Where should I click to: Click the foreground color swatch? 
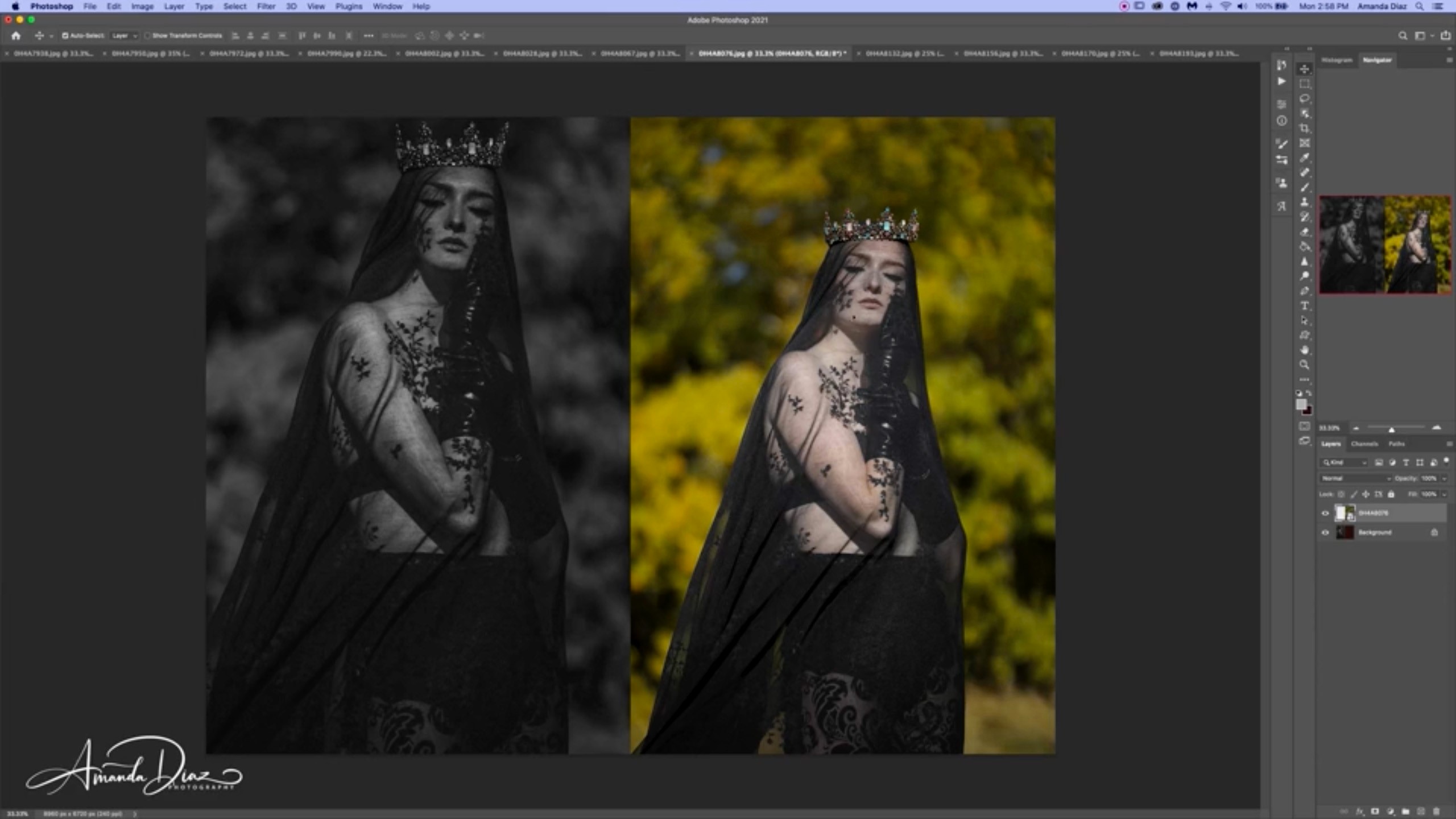1301,404
